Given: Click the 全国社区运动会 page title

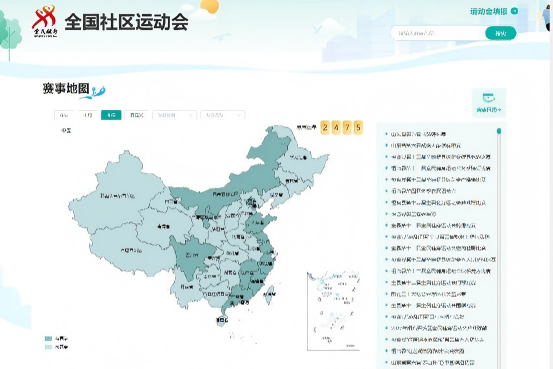Looking at the screenshot, I should 126,22.
